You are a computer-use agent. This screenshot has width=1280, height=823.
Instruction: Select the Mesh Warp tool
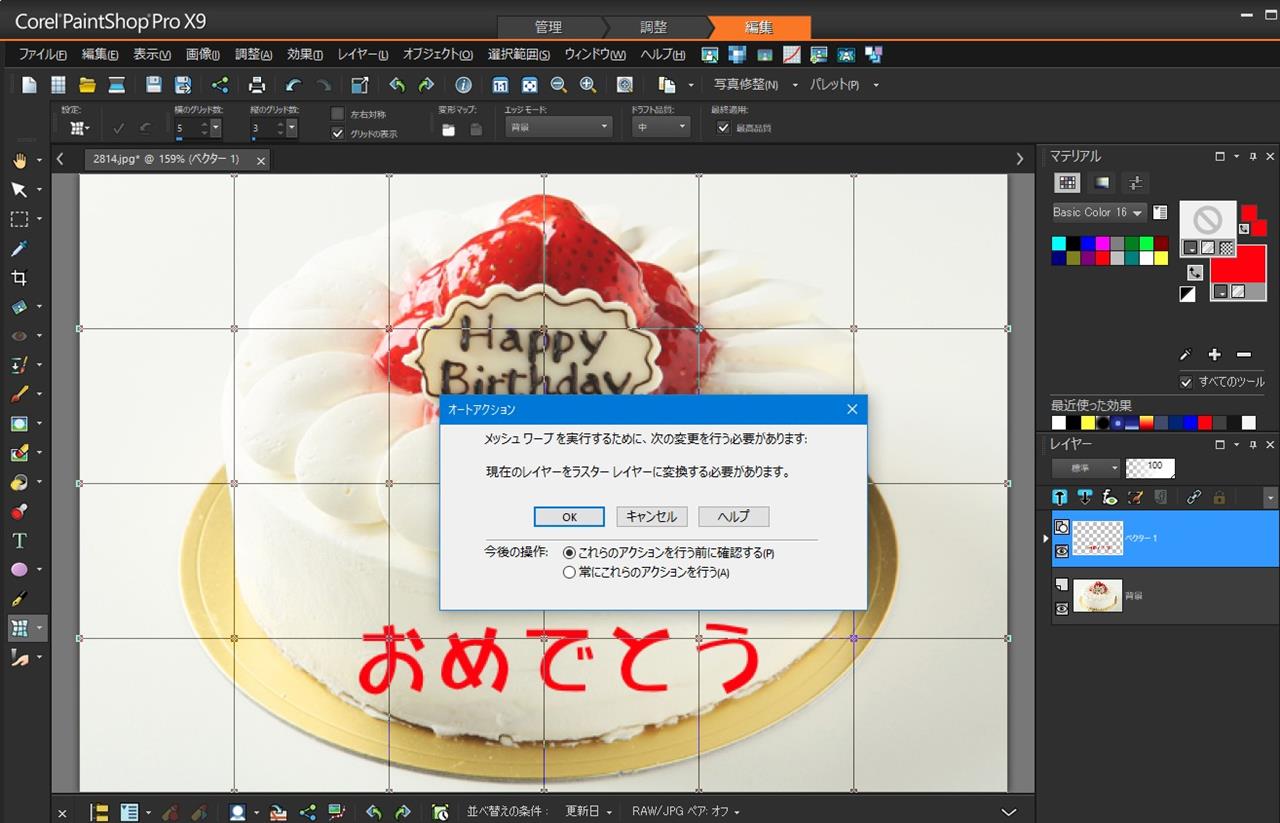(19, 628)
